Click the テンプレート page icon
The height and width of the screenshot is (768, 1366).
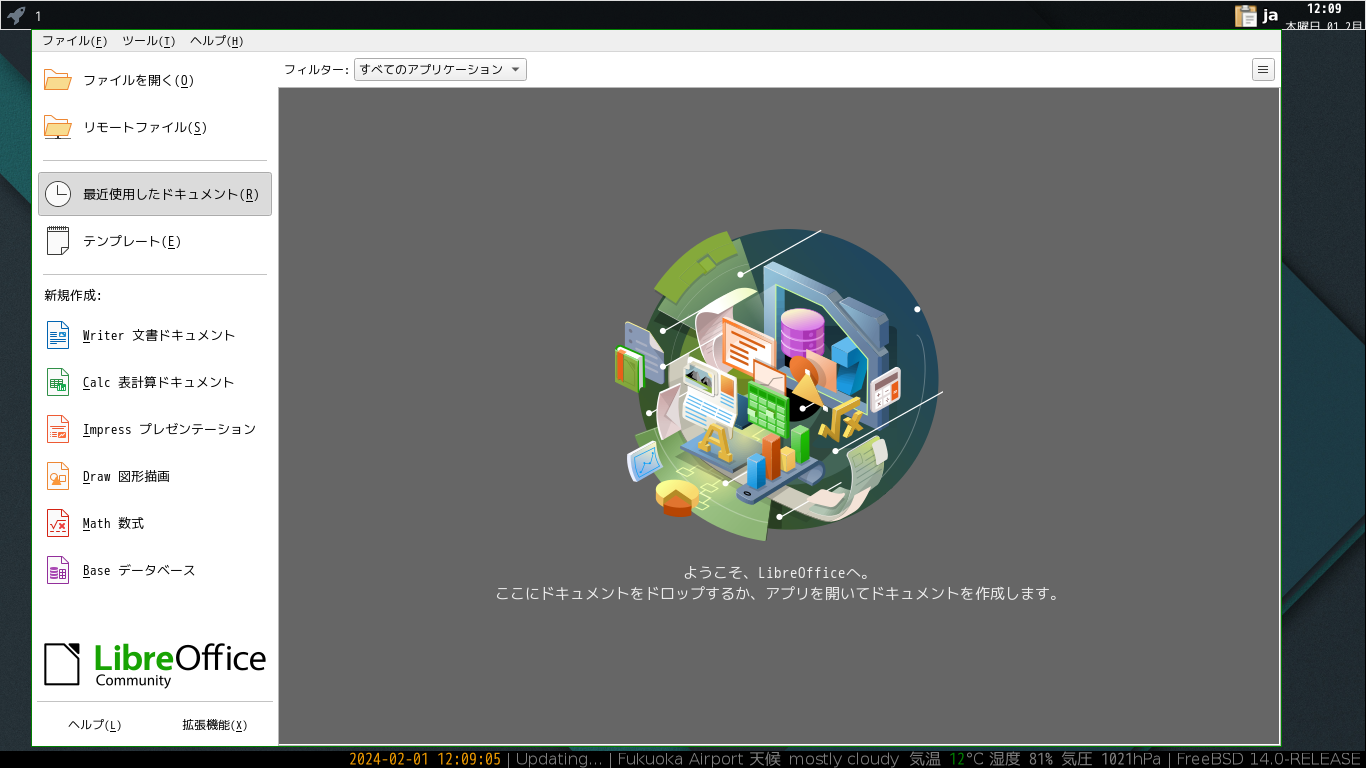58,241
